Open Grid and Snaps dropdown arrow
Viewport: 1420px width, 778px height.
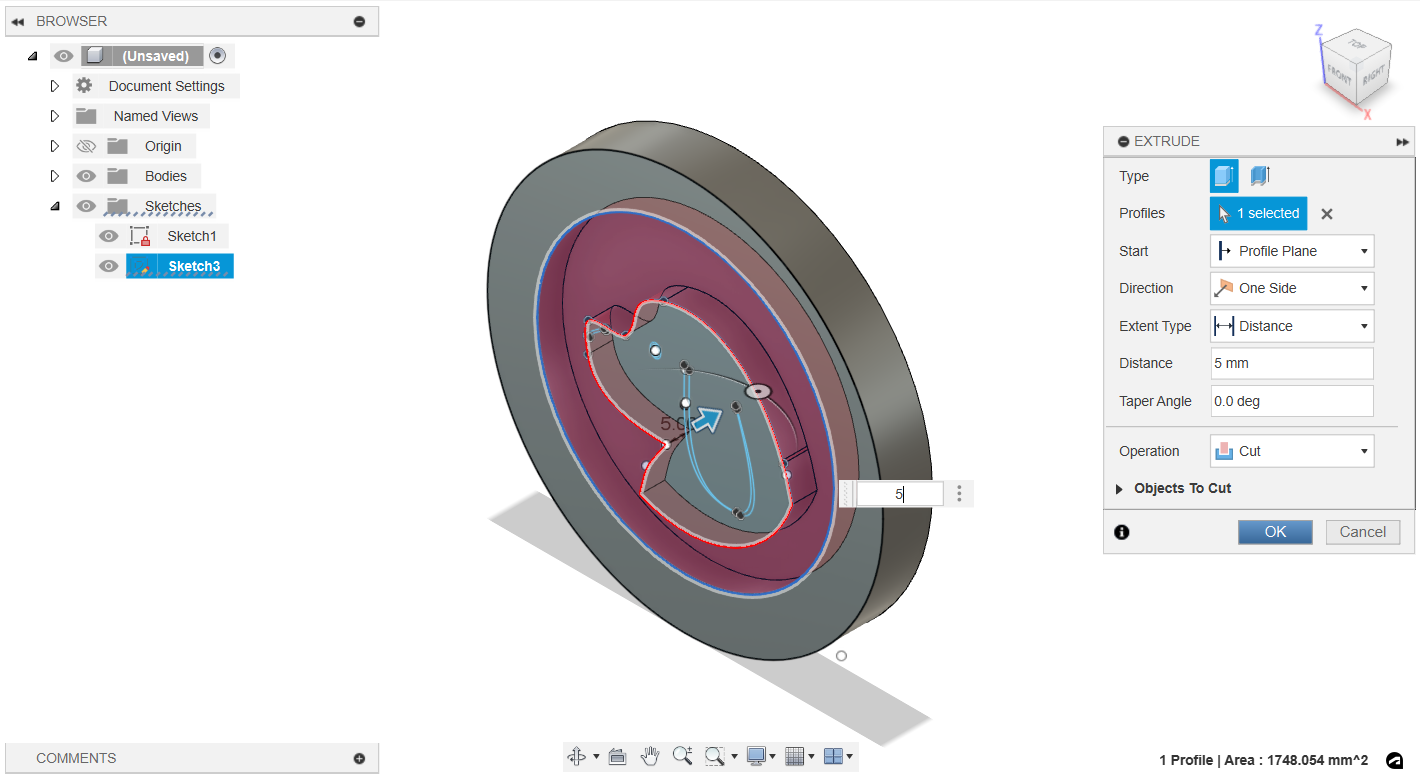coord(811,757)
